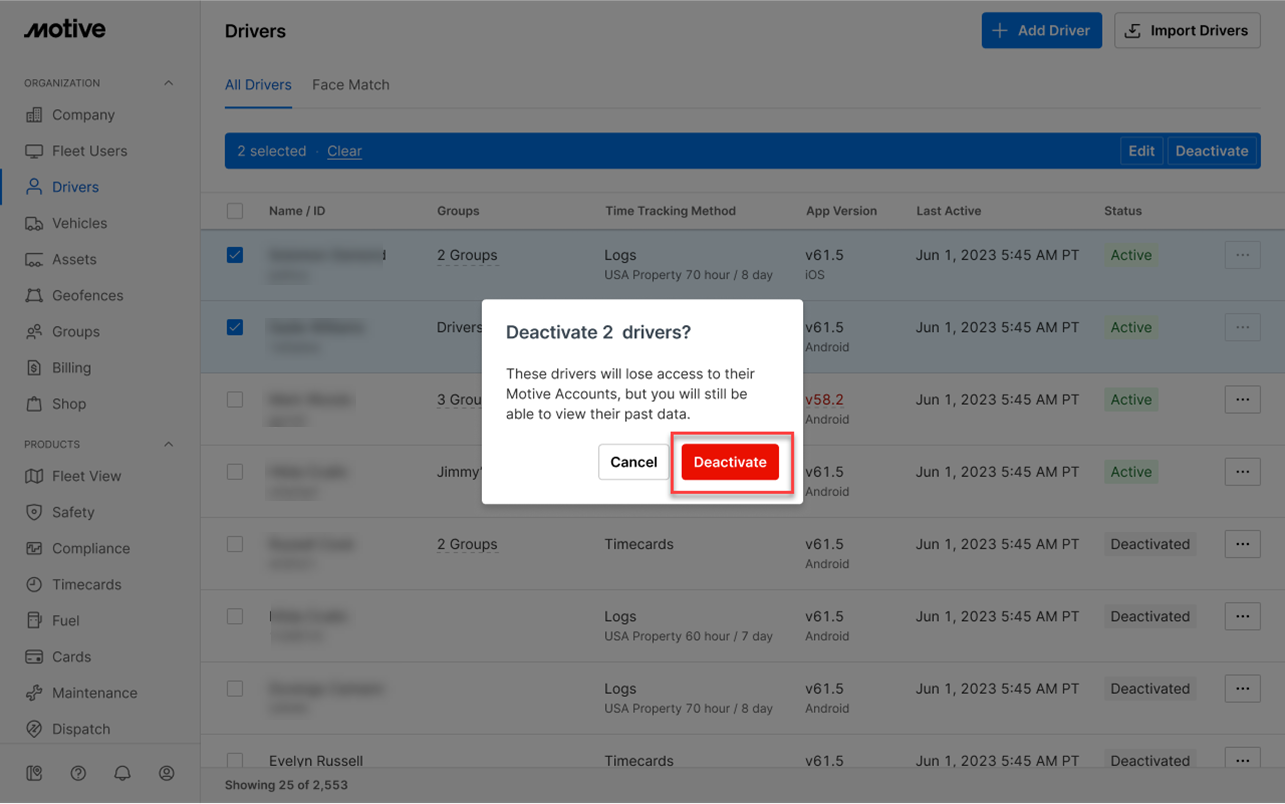This screenshot has height=804, width=1285.
Task: Open Shop bag icon
Action: click(x=34, y=404)
